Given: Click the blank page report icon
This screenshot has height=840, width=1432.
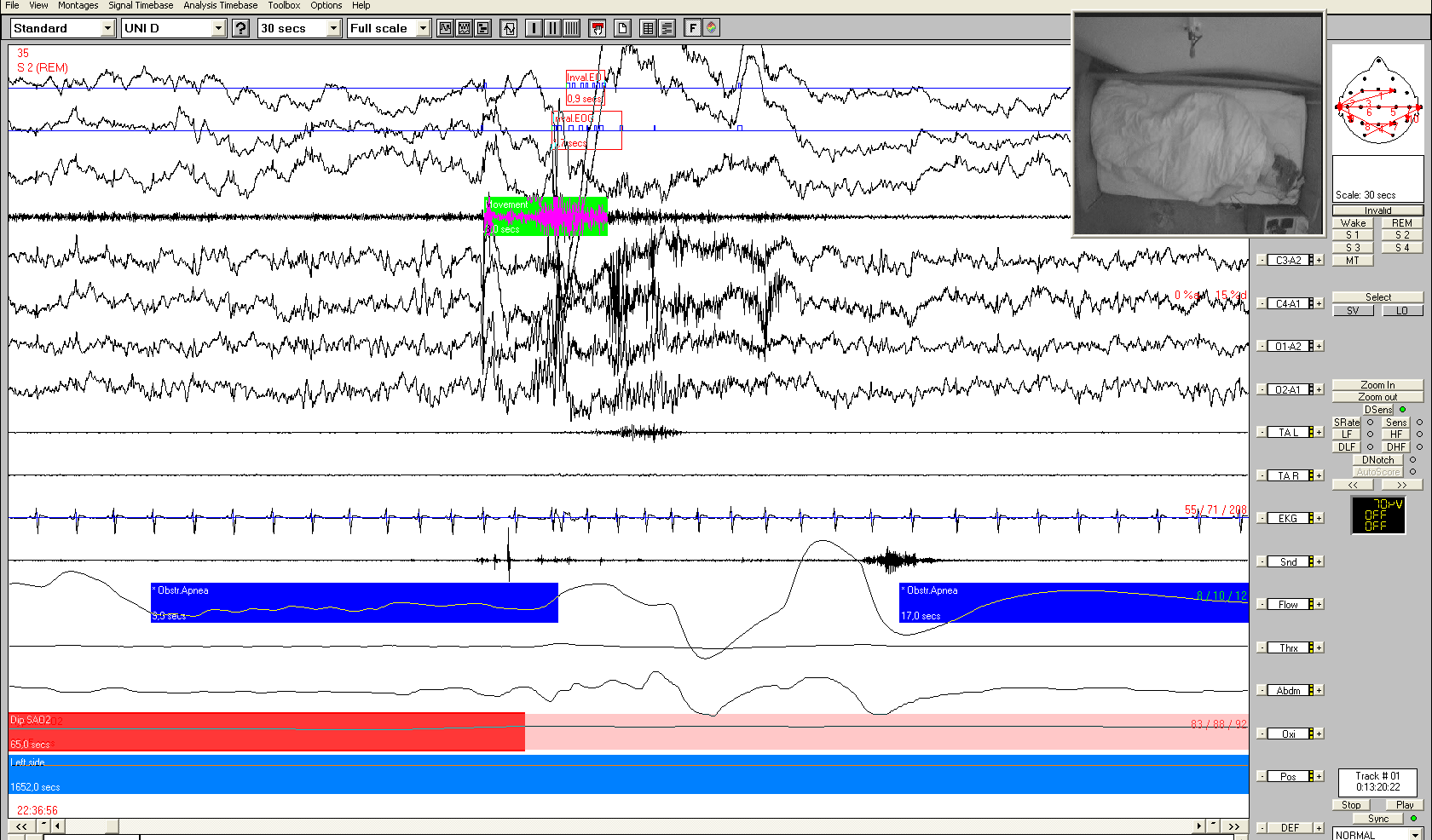Looking at the screenshot, I should pyautogui.click(x=622, y=28).
